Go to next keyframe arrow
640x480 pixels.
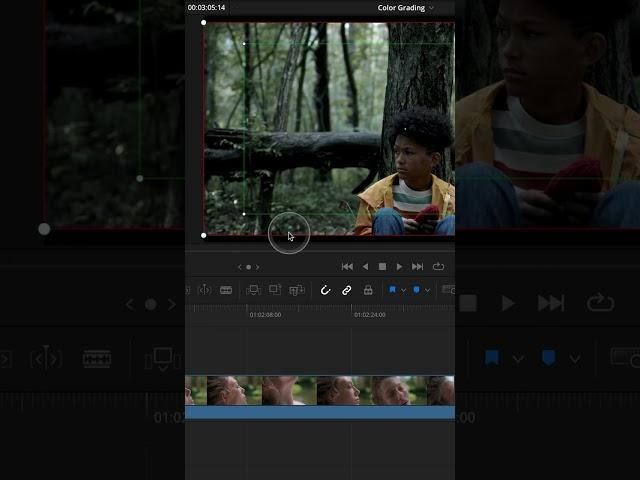click(x=258, y=267)
